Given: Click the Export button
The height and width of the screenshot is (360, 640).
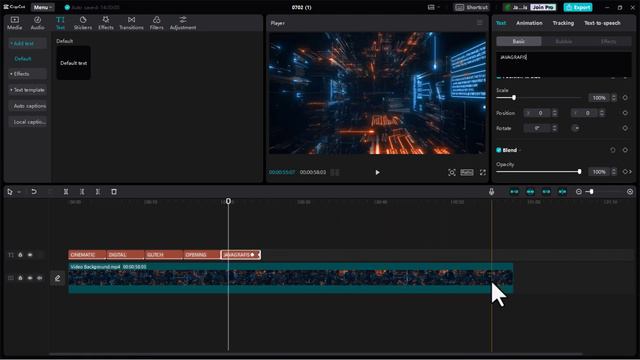Looking at the screenshot, I should click(578, 7).
